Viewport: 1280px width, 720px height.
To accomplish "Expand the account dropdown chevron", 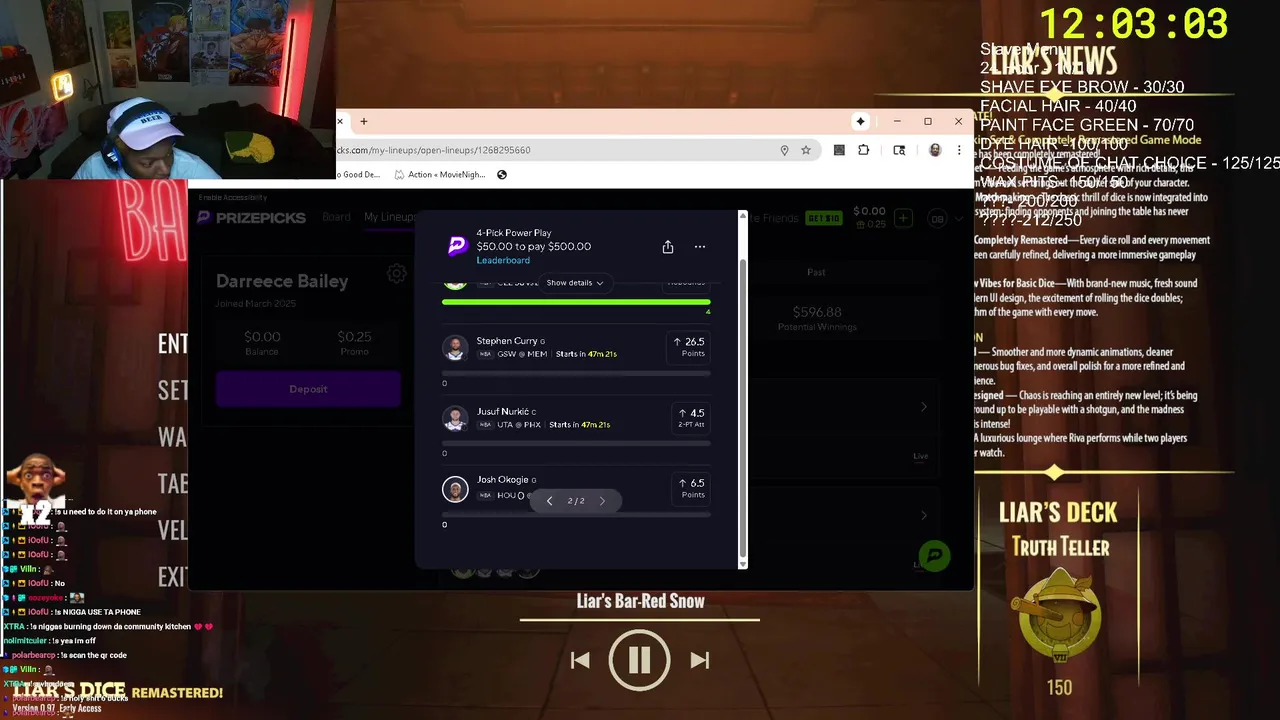I will [x=960, y=218].
